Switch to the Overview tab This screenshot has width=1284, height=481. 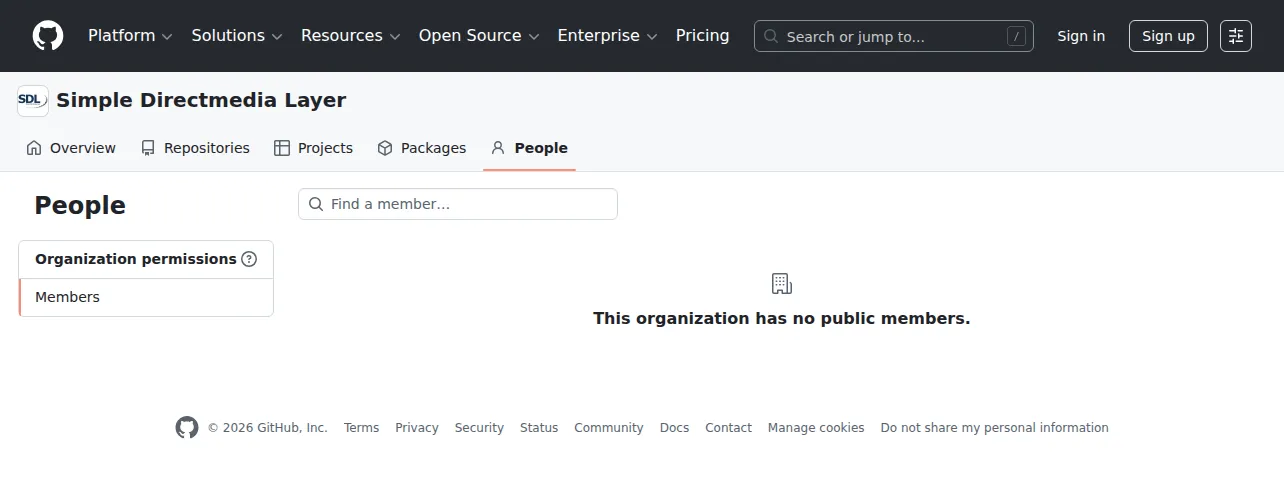(x=71, y=148)
